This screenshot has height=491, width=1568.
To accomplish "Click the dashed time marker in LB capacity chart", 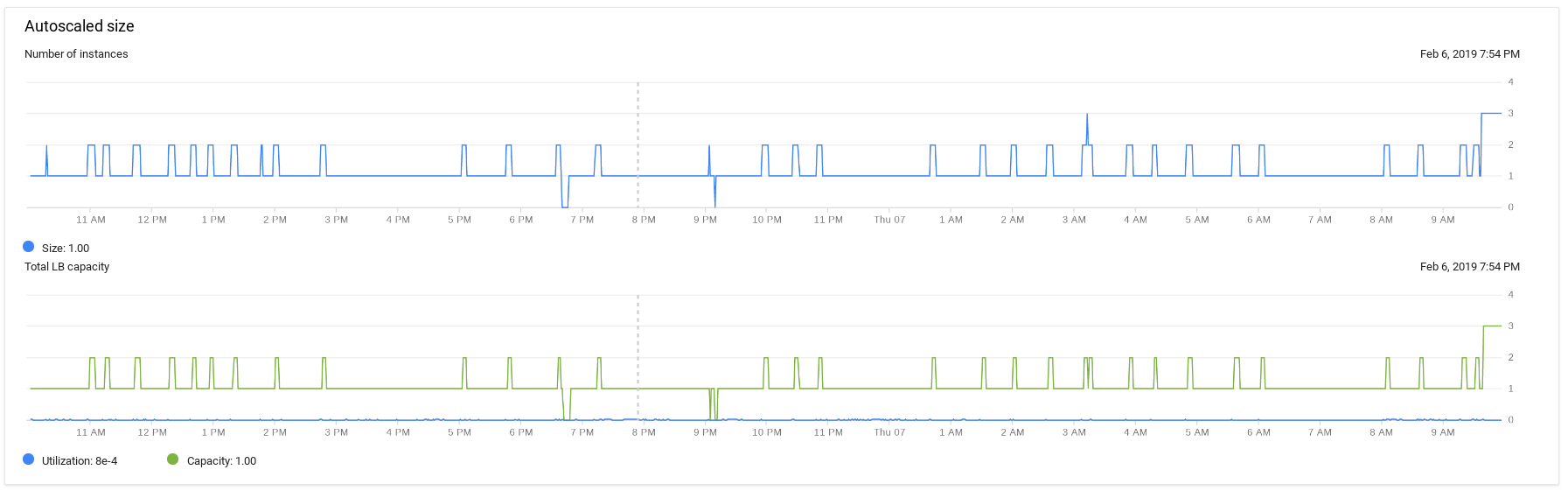I will pos(638,357).
